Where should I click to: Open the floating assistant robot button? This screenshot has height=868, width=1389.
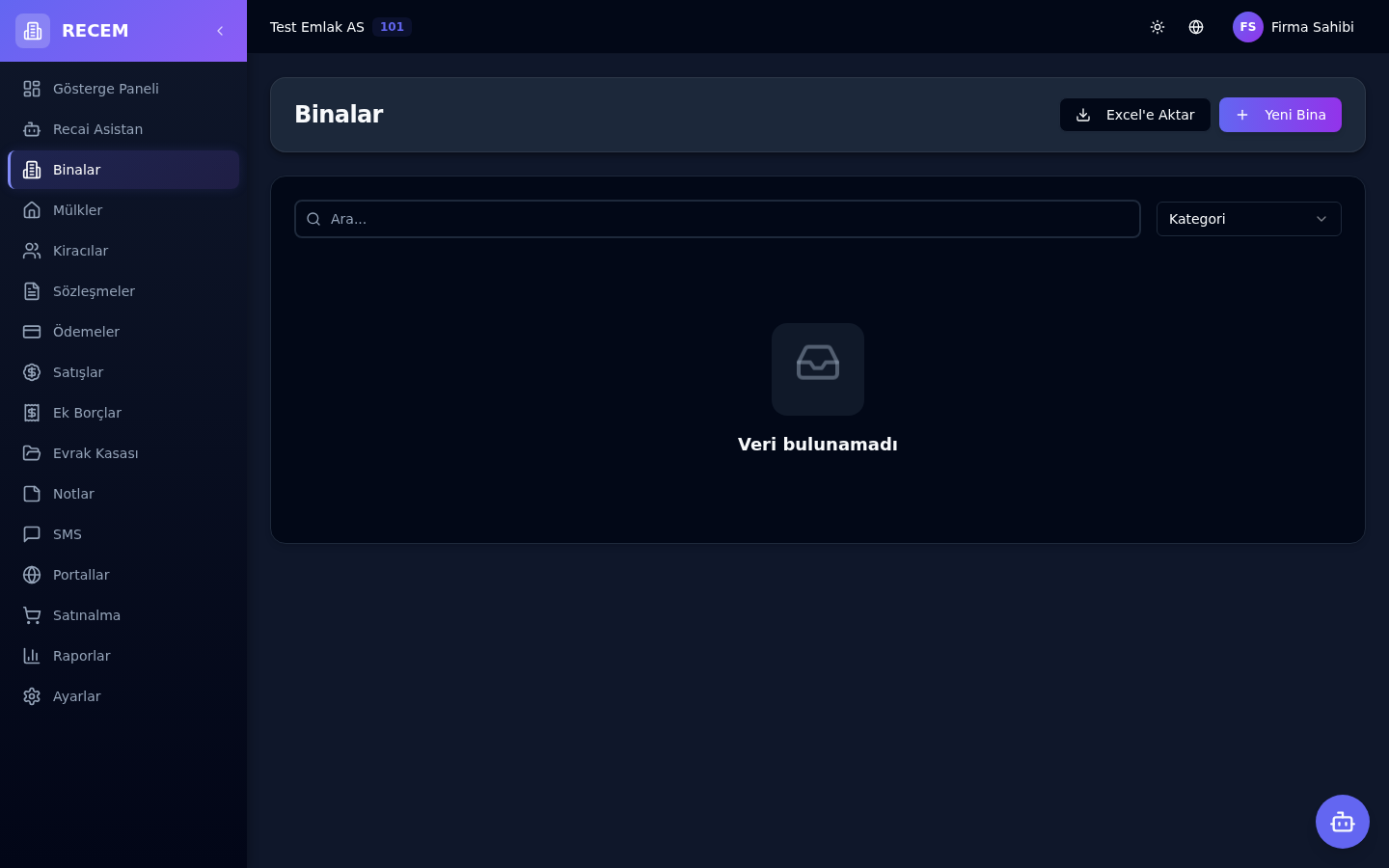tap(1343, 822)
